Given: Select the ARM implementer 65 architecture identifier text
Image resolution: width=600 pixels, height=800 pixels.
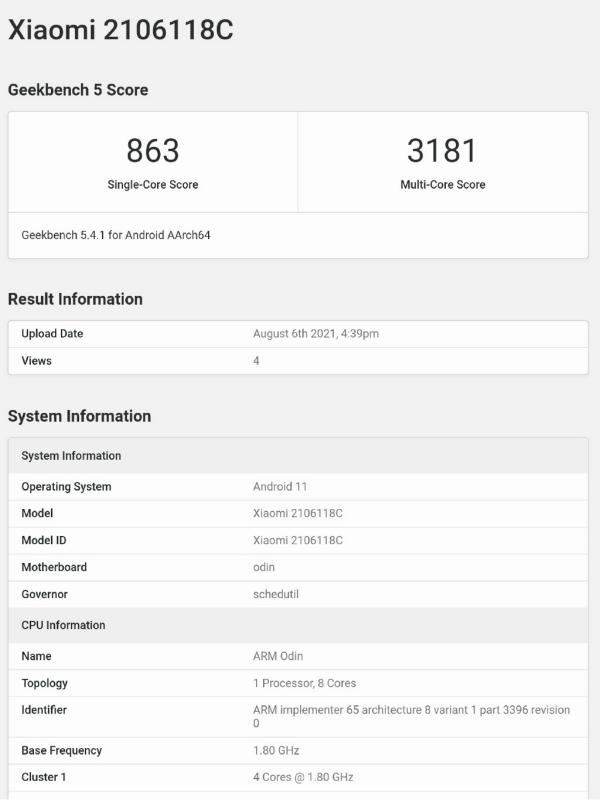Looking at the screenshot, I should point(411,716).
